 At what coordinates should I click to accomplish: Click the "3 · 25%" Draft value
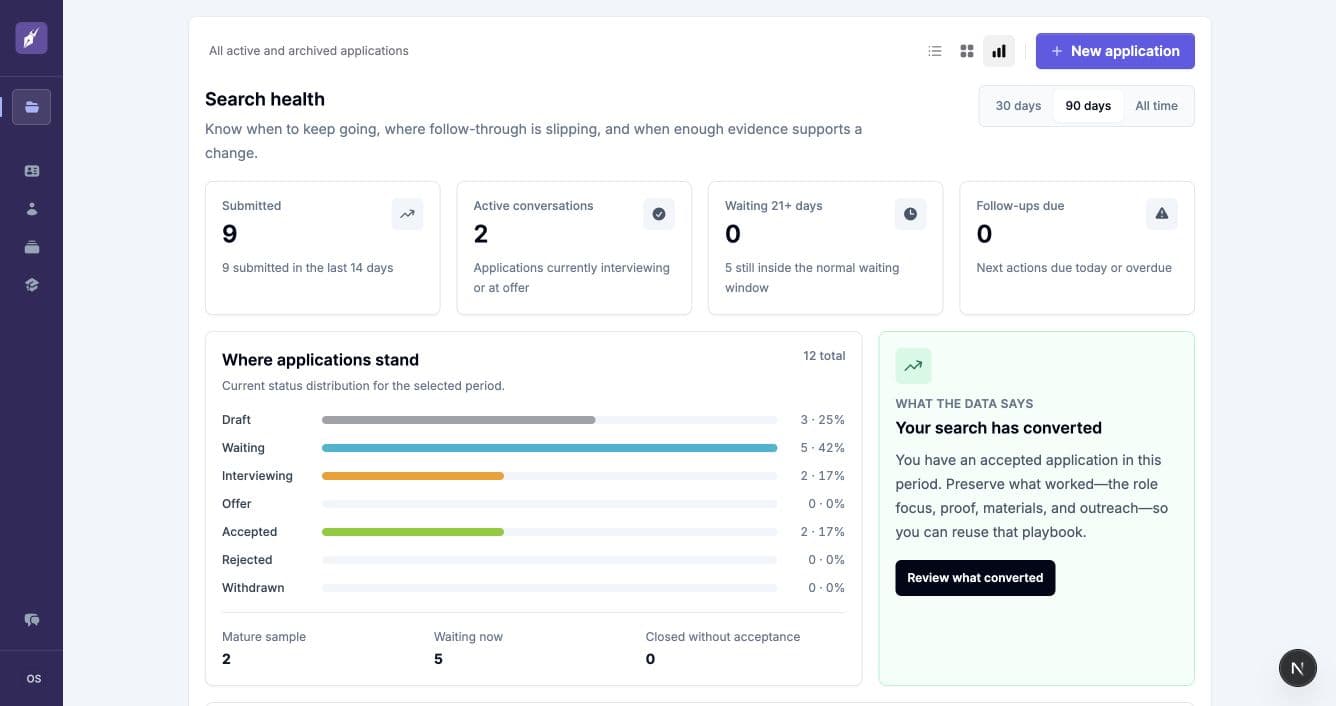[x=823, y=420]
